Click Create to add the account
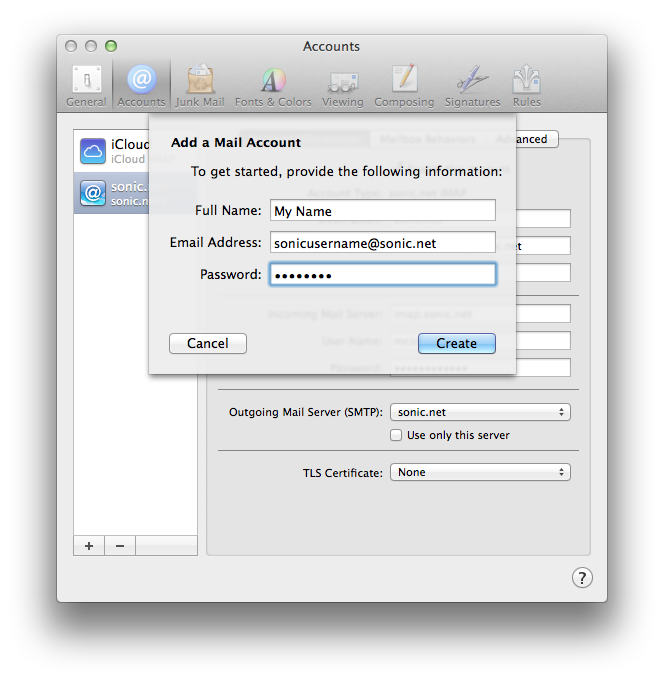Viewport: 664px width, 681px height. pyautogui.click(x=456, y=343)
